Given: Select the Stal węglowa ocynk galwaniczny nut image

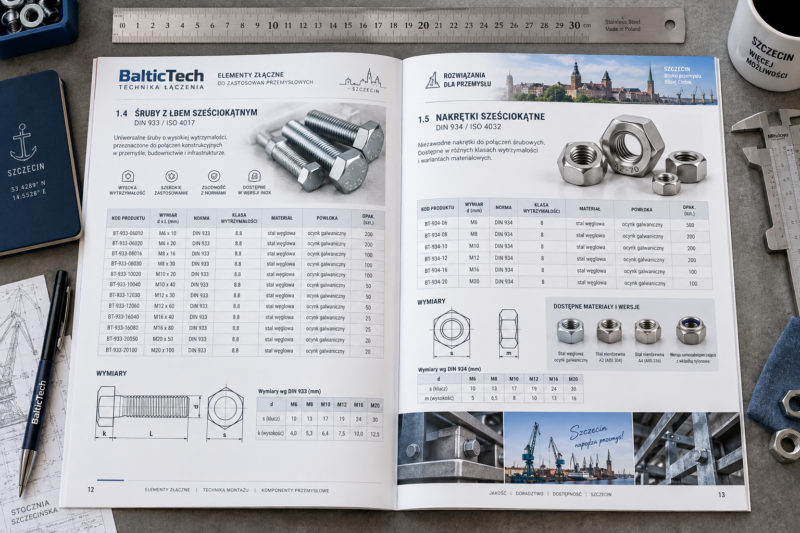Looking at the screenshot, I should pyautogui.click(x=570, y=331).
